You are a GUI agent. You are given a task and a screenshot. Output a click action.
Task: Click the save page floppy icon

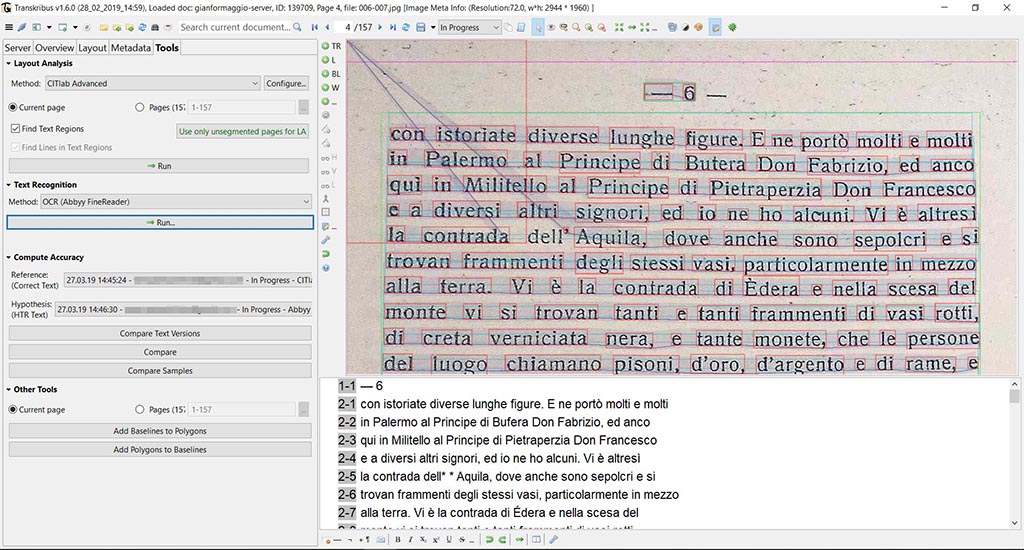point(421,27)
